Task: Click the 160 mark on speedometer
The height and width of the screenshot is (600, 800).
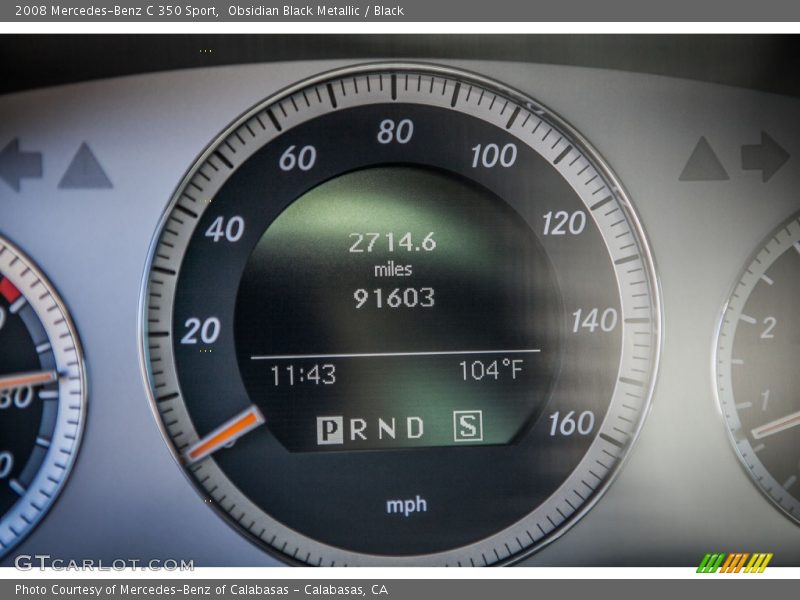Action: pos(572,424)
